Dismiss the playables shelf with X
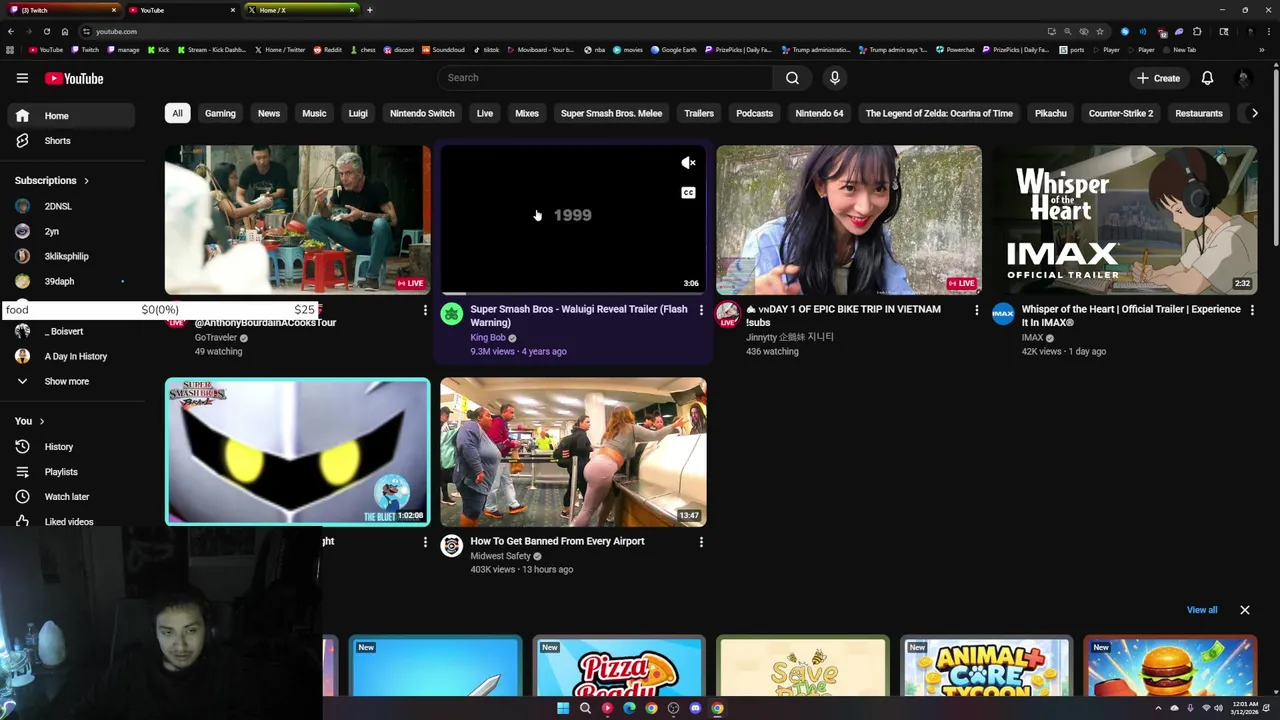 [1245, 610]
